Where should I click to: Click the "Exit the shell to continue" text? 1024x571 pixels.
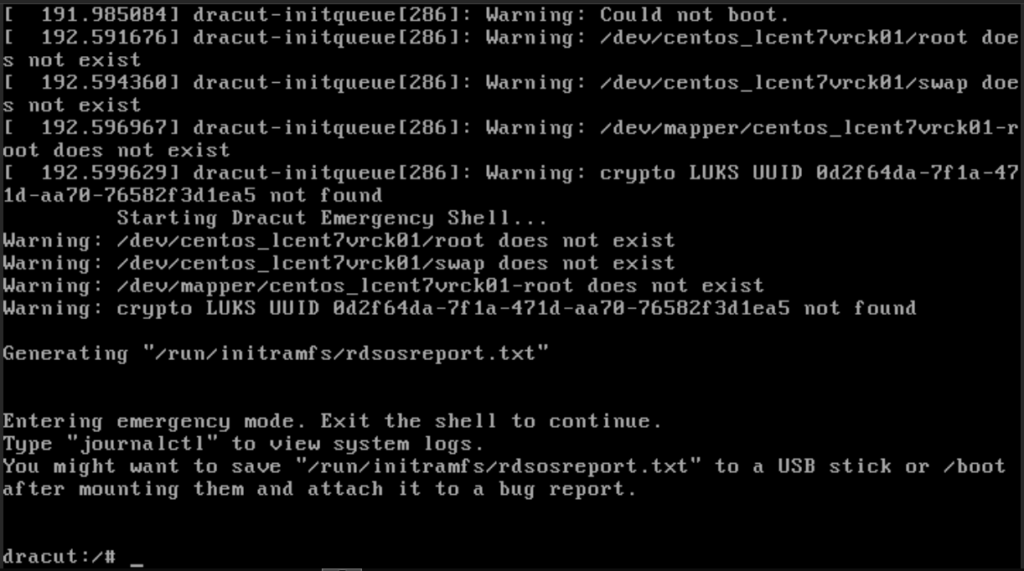490,421
